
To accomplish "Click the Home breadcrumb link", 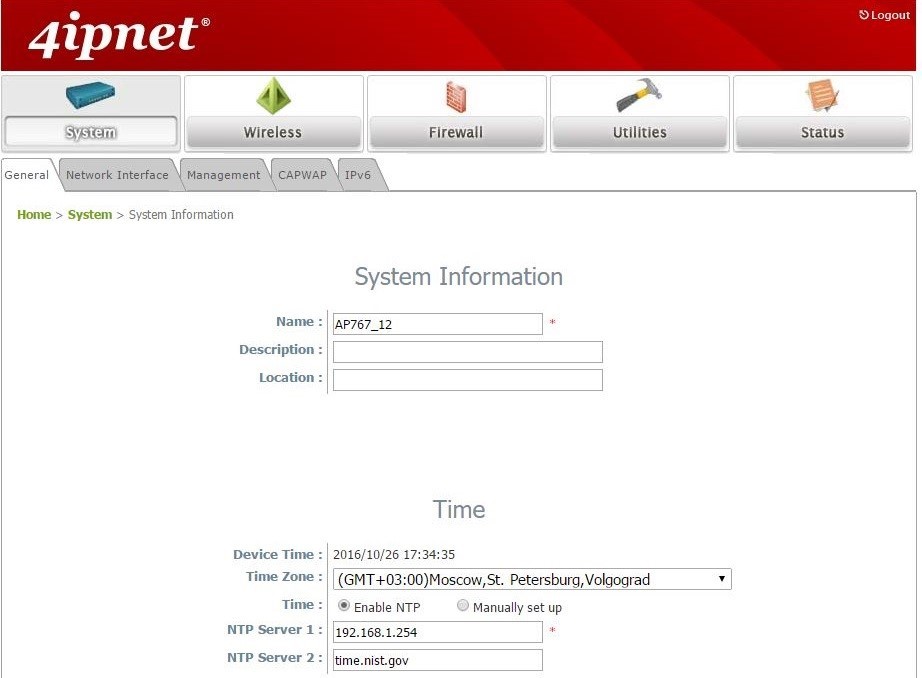I will click(33, 214).
